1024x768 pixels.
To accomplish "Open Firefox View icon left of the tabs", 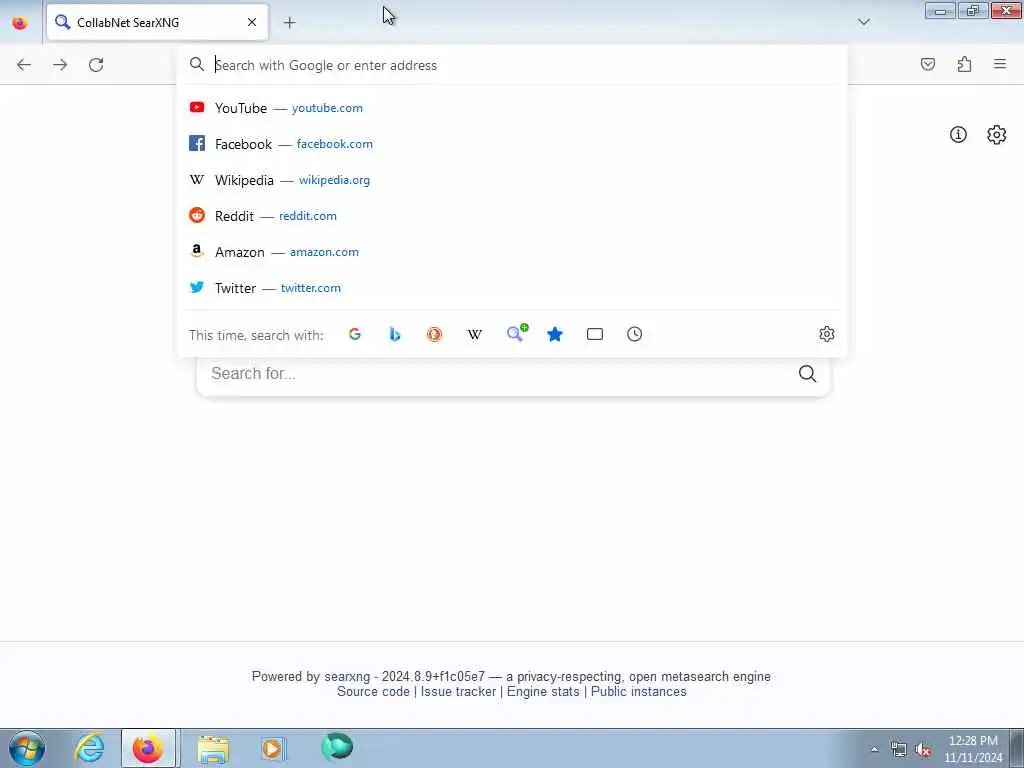I will pyautogui.click(x=20, y=23).
